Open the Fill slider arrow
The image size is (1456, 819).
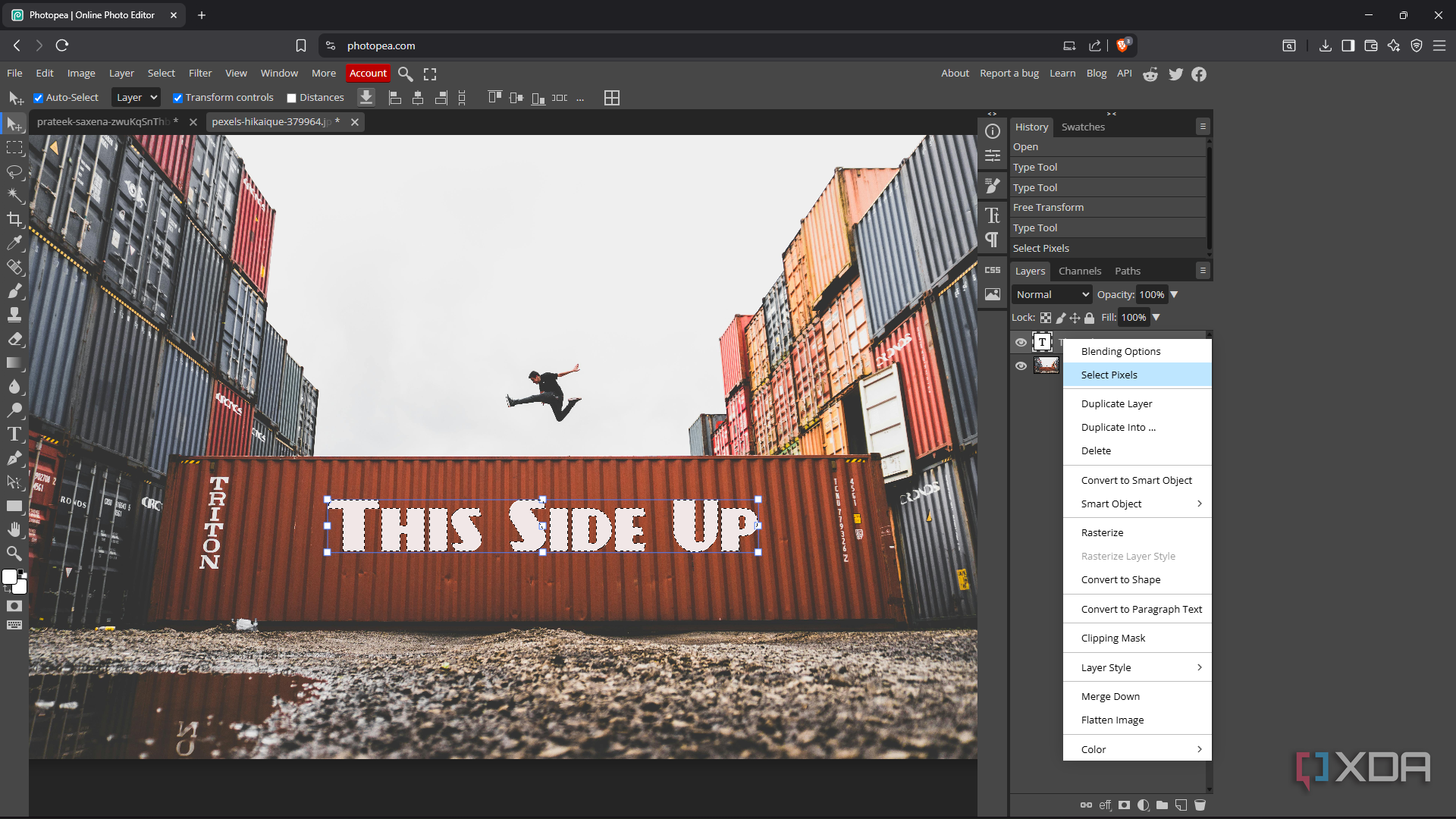coord(1156,318)
